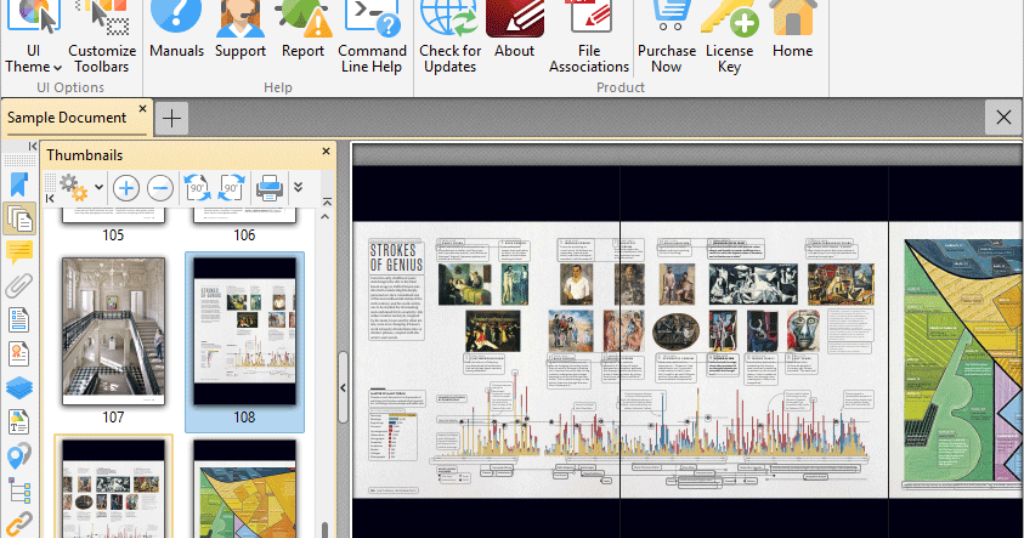Select colorful geometric thumbnail below 108

point(245,488)
